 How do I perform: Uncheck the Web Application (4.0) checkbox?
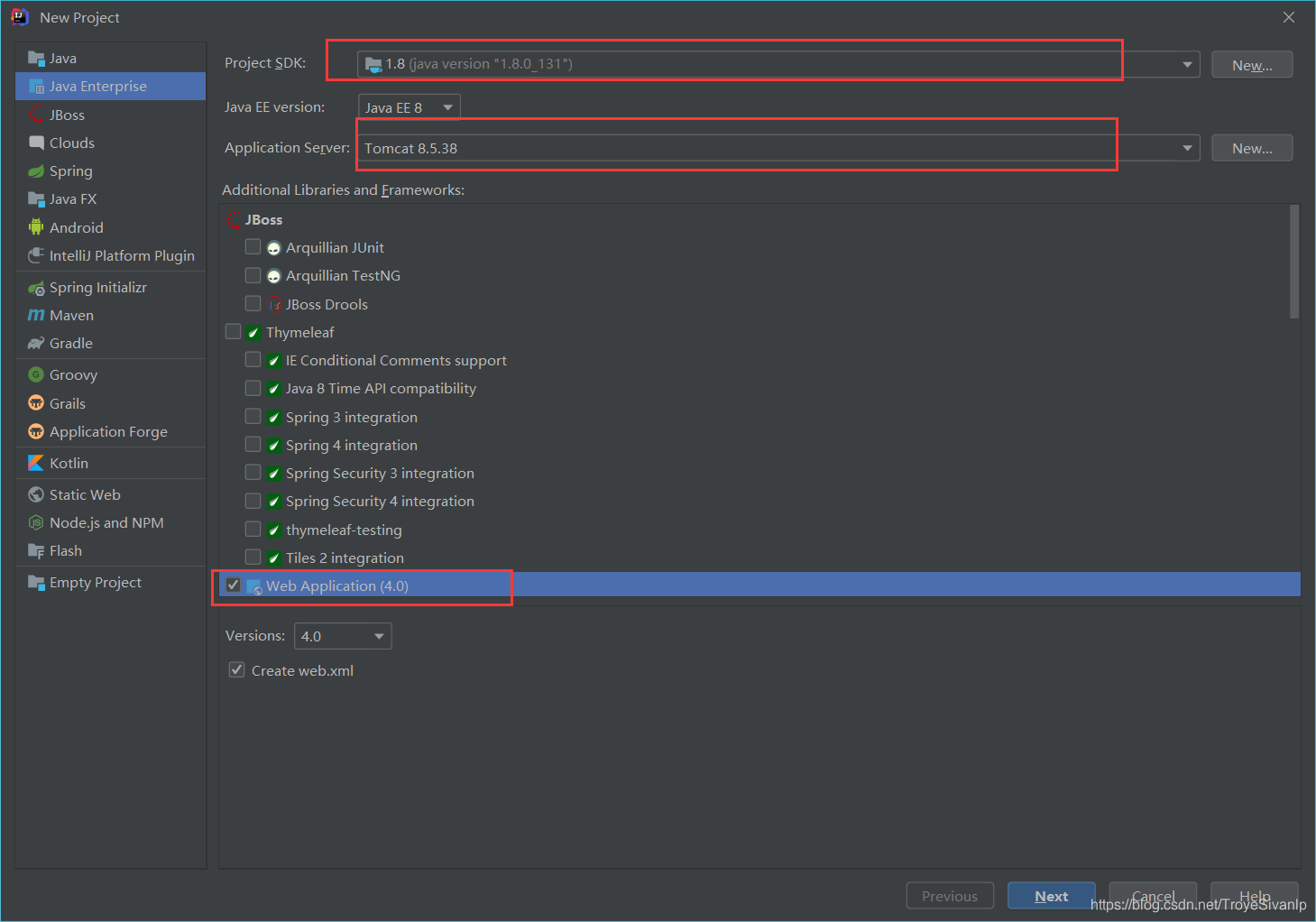(233, 585)
